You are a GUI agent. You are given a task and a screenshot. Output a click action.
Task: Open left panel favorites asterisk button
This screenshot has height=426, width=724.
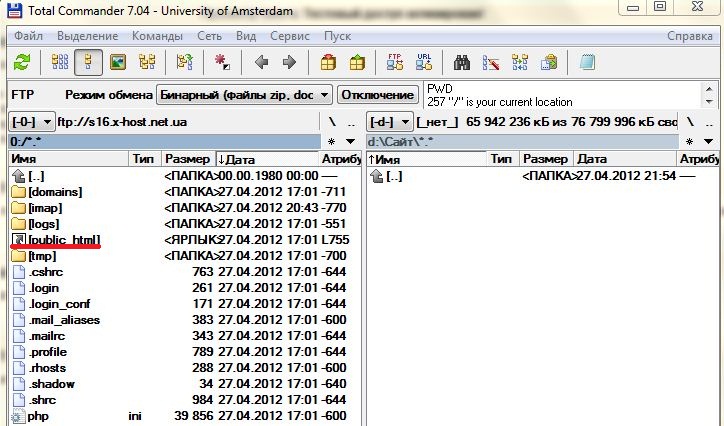click(331, 142)
